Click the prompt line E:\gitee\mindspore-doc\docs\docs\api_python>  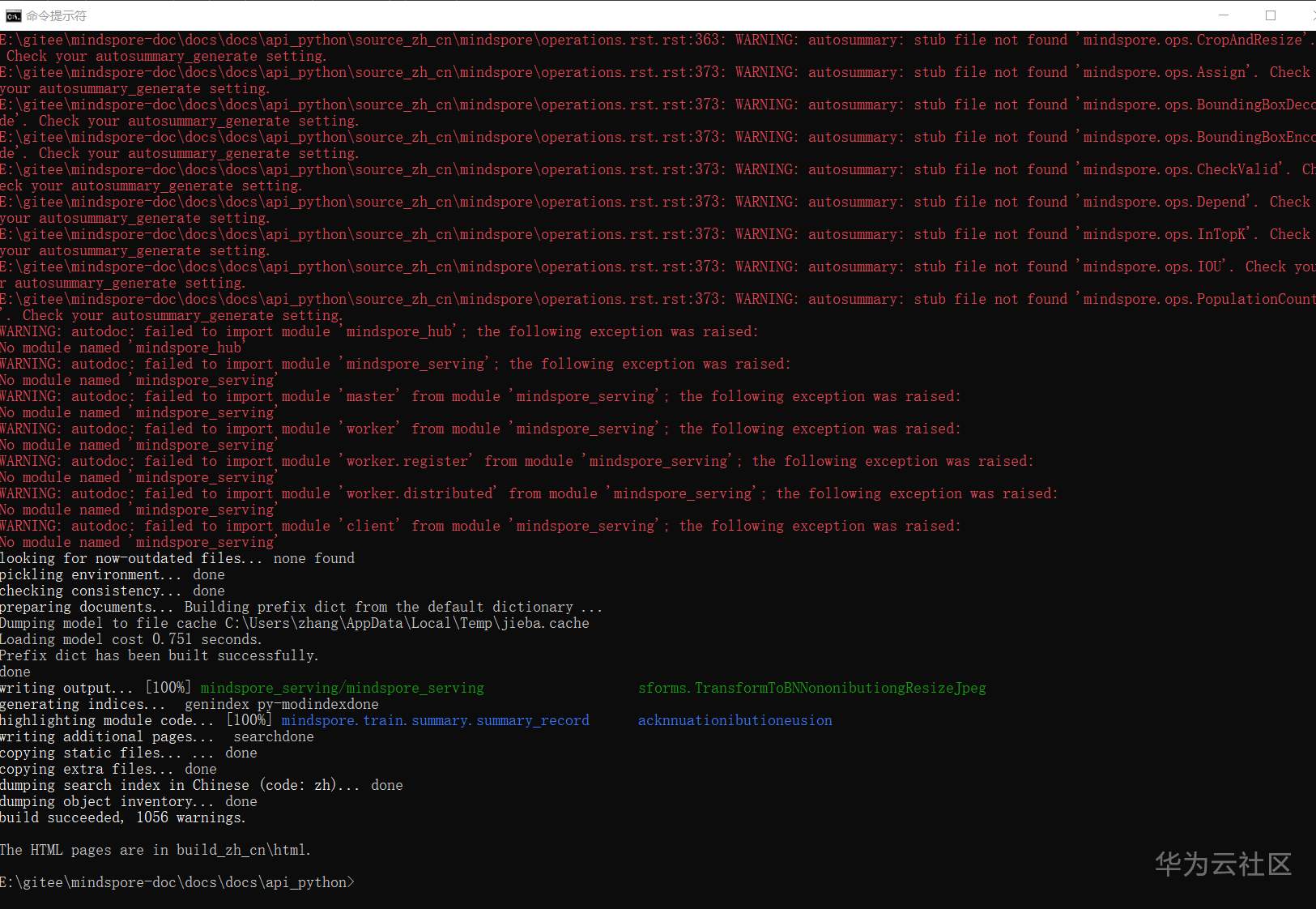177,882
